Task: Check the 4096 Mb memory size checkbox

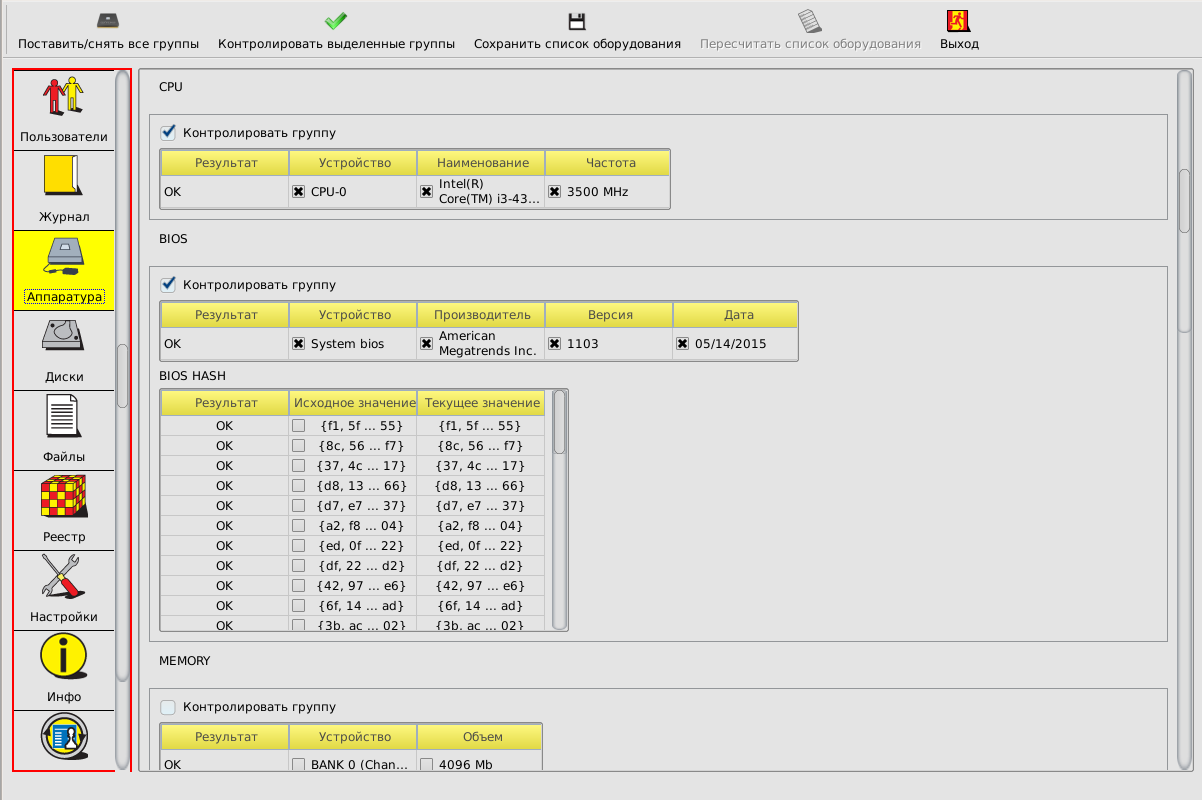Action: [x=426, y=765]
